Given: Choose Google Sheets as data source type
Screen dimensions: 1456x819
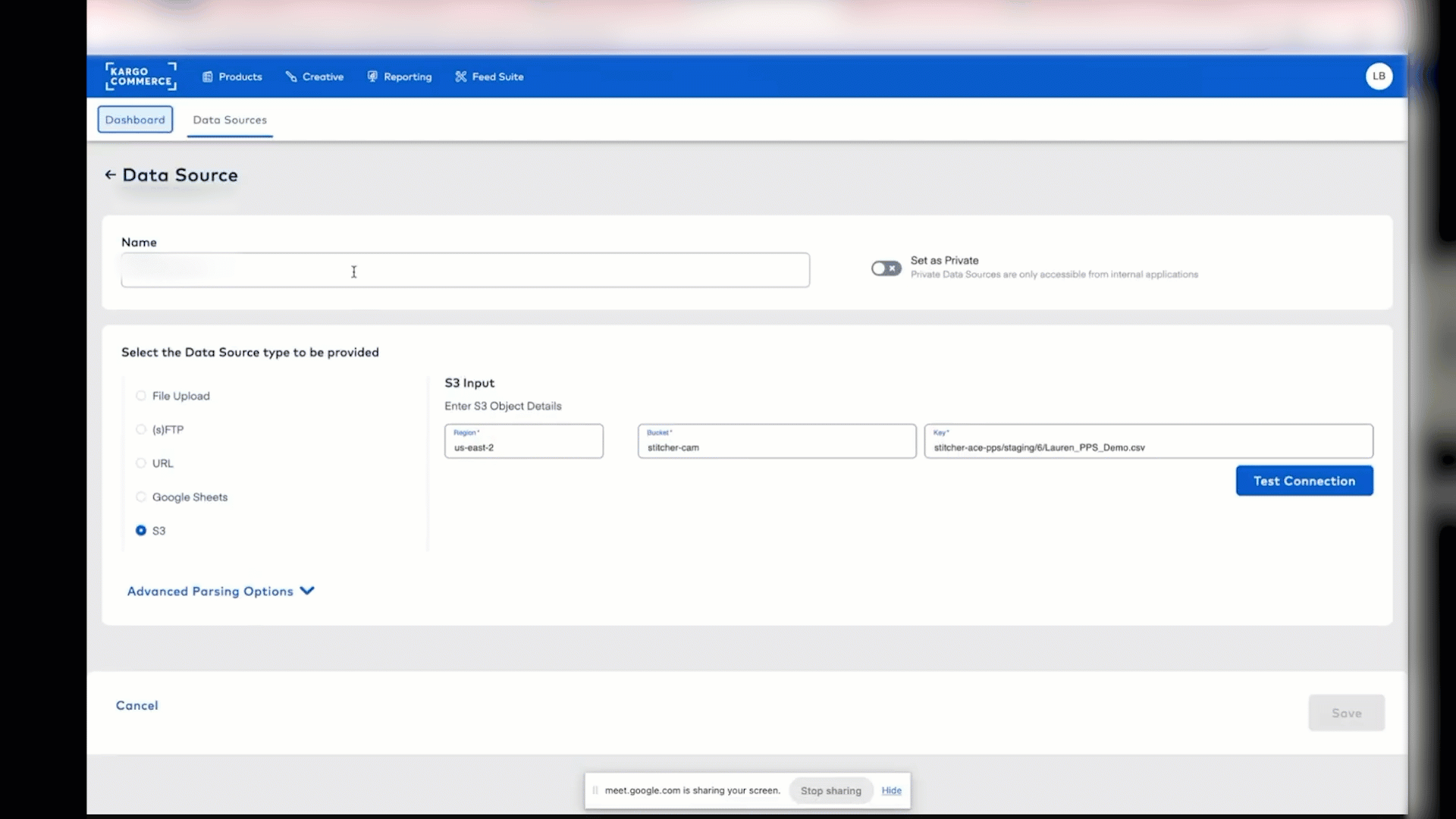Looking at the screenshot, I should tap(140, 497).
